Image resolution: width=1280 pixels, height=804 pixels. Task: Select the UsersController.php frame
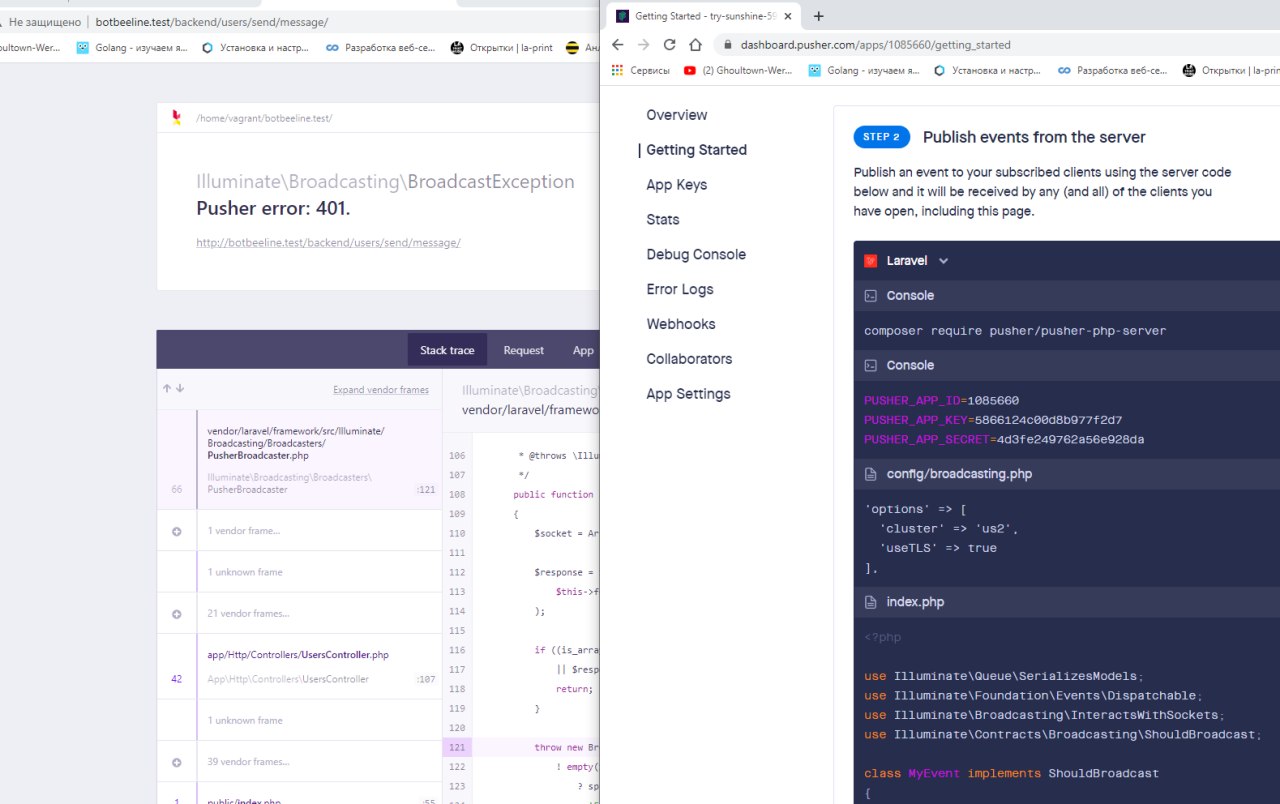(299, 666)
